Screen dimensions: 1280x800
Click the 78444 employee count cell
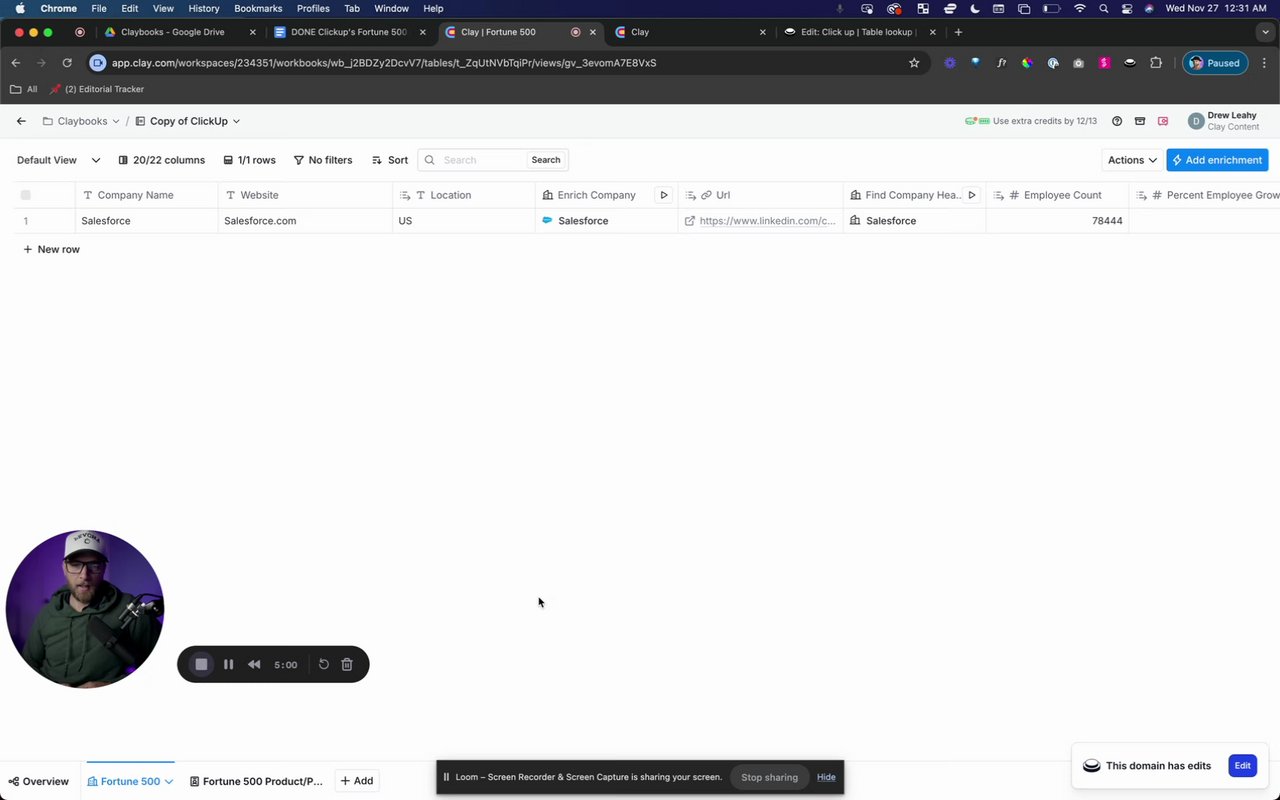[x=1057, y=221]
